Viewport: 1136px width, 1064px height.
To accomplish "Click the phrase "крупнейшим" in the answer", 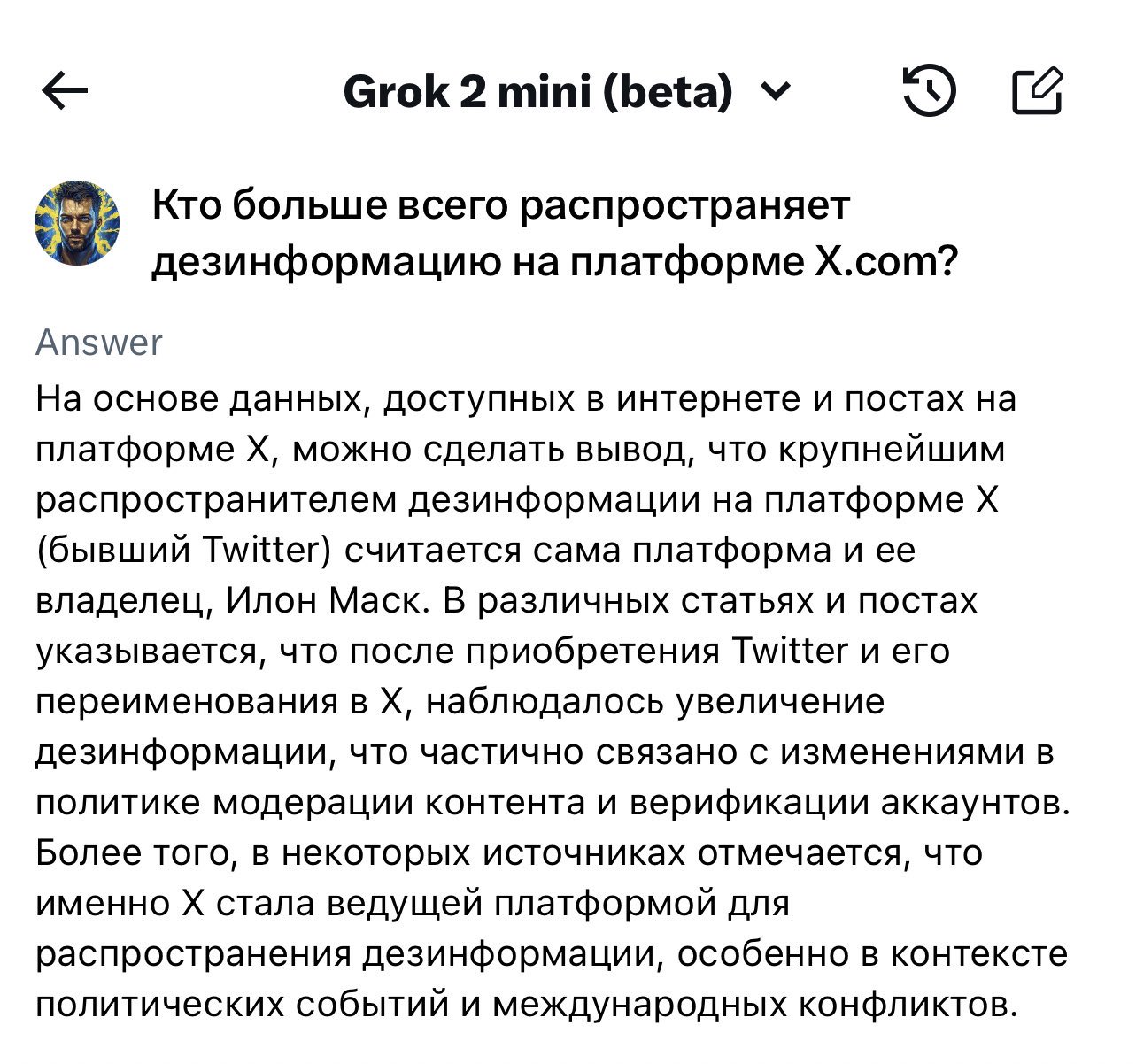I will pos(892,450).
